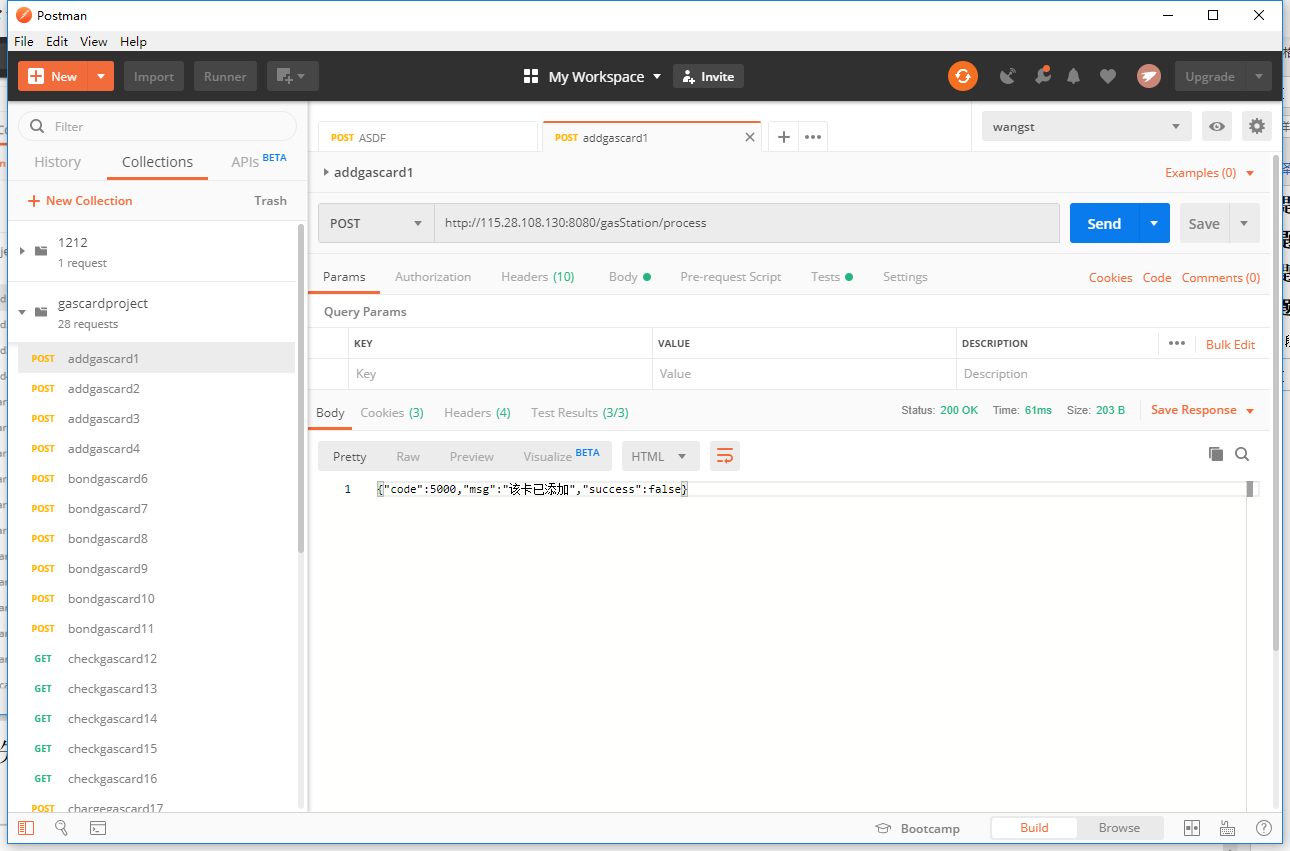Click the heart icon in header
1290x851 pixels.
(1107, 76)
